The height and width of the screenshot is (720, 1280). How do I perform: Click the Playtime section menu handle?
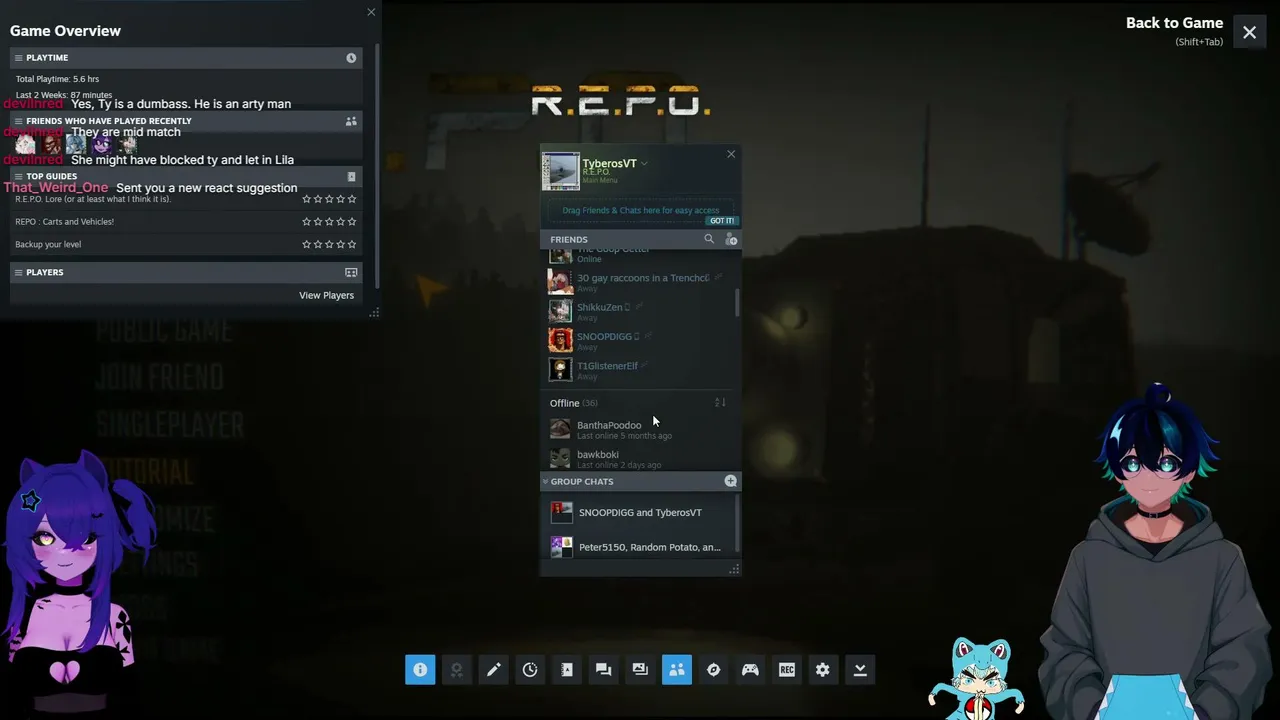[x=18, y=58]
